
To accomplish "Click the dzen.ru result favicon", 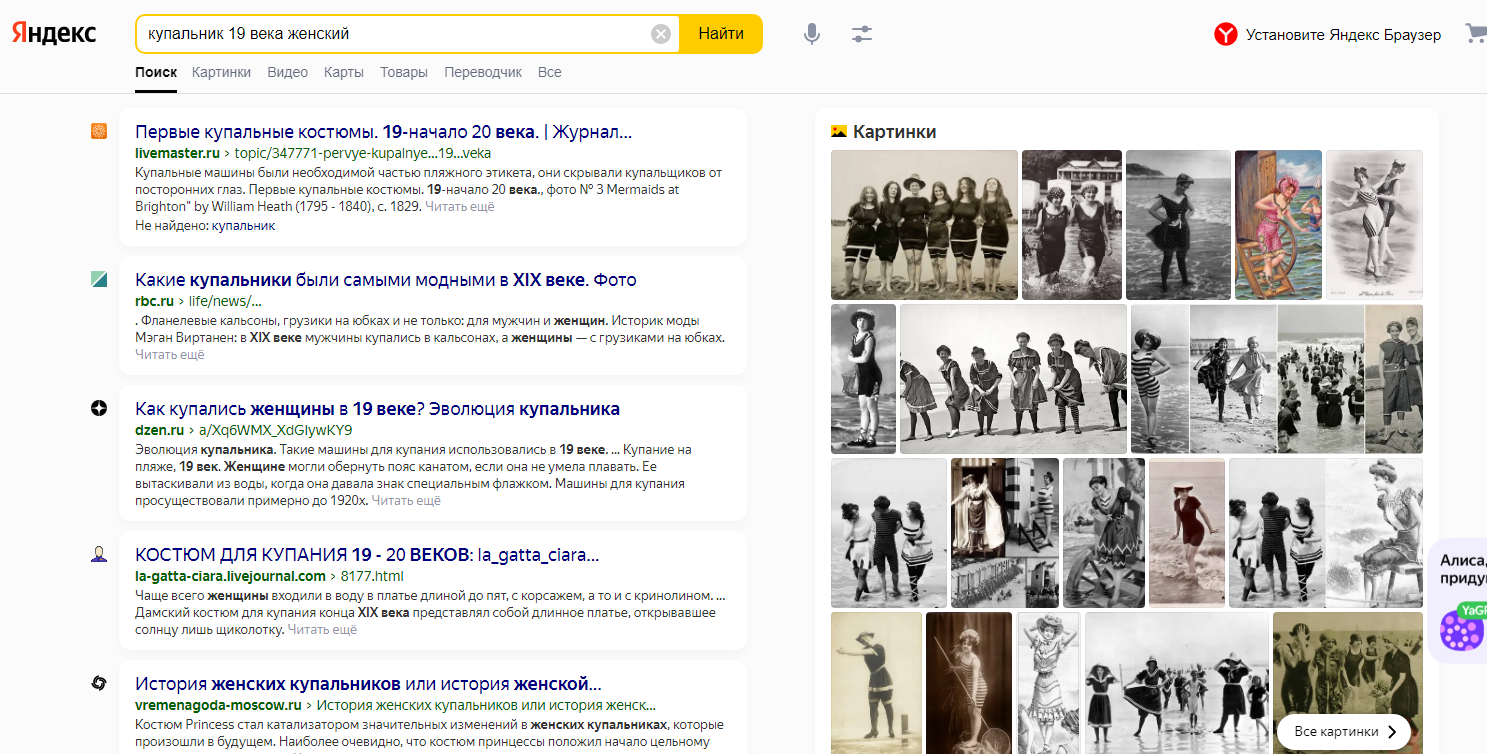I will [99, 408].
